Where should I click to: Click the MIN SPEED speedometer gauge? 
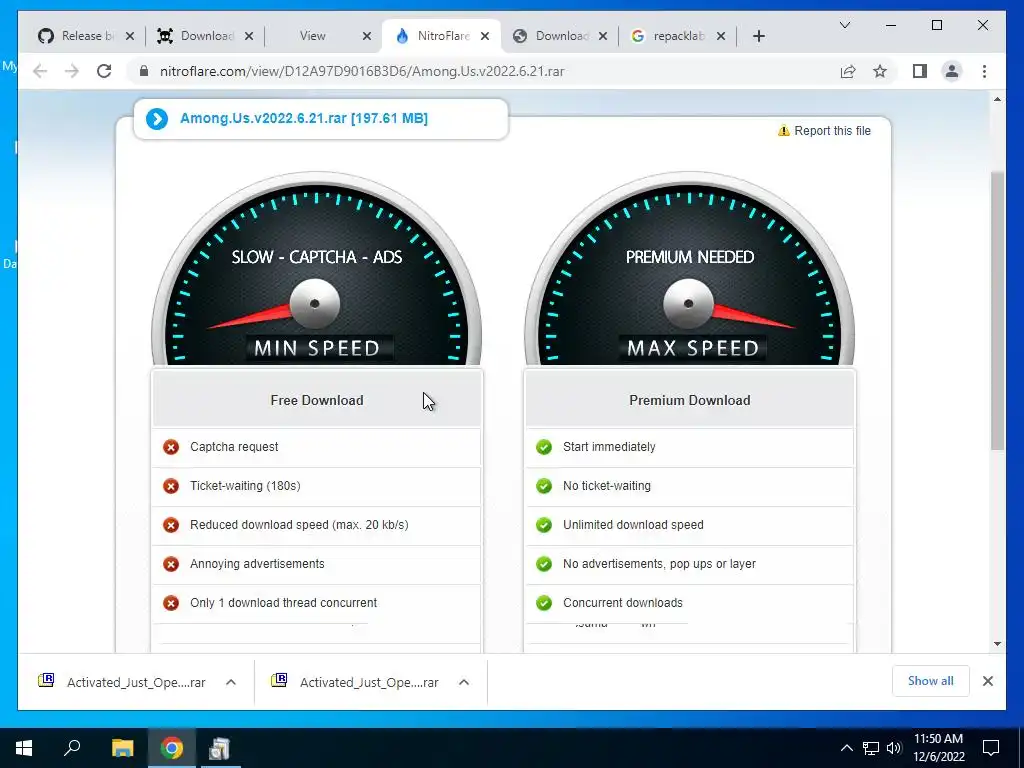click(316, 269)
